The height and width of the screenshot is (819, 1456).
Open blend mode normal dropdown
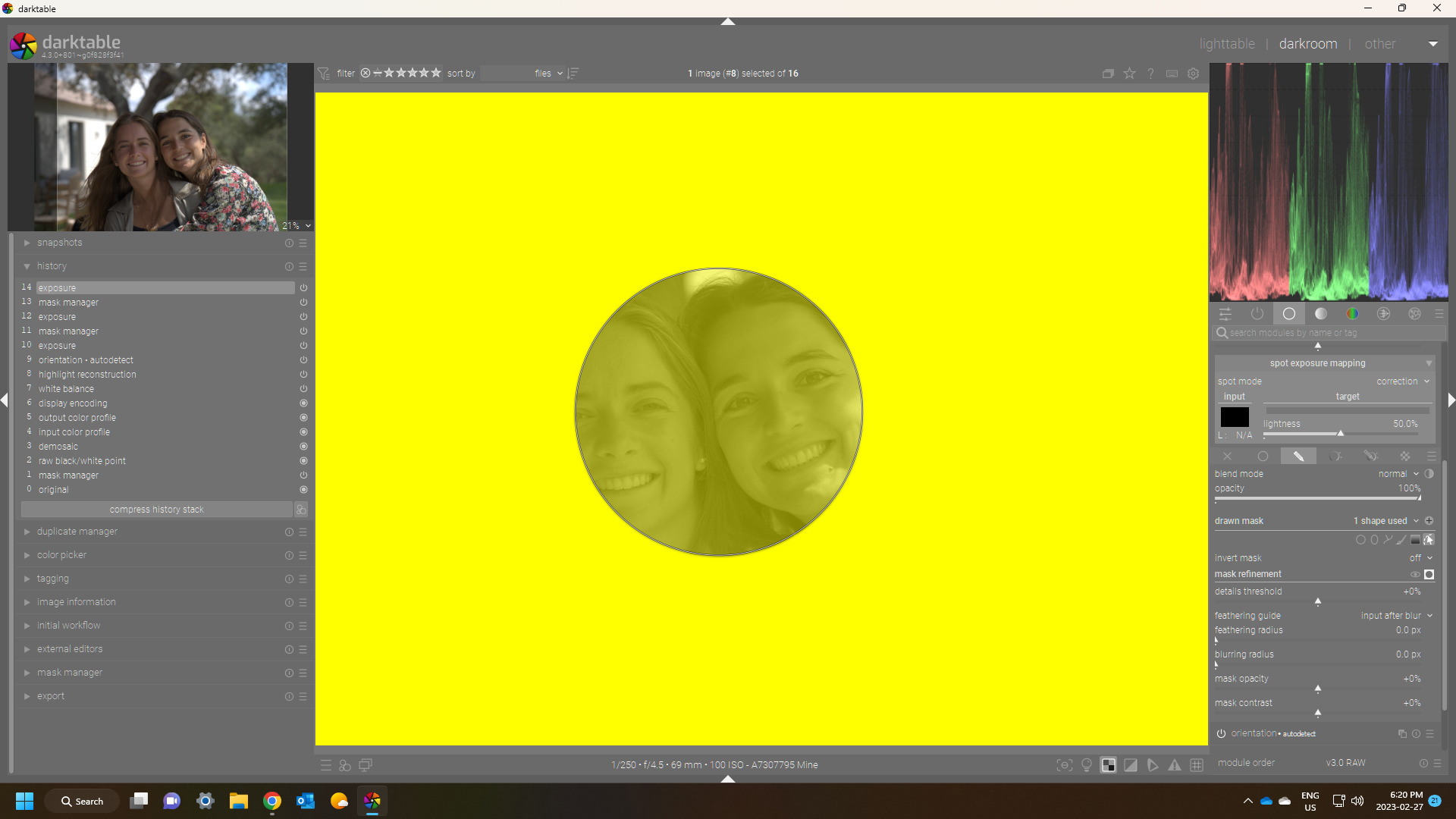pos(1398,474)
